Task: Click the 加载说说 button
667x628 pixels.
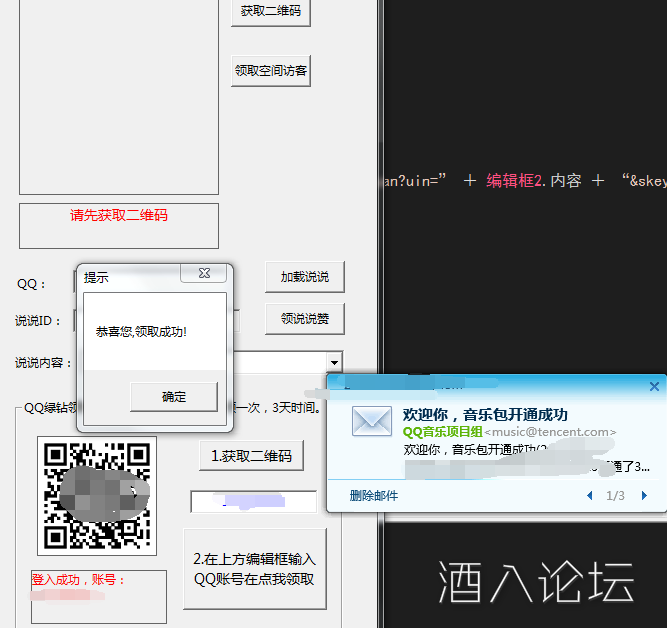Action: coord(304,276)
